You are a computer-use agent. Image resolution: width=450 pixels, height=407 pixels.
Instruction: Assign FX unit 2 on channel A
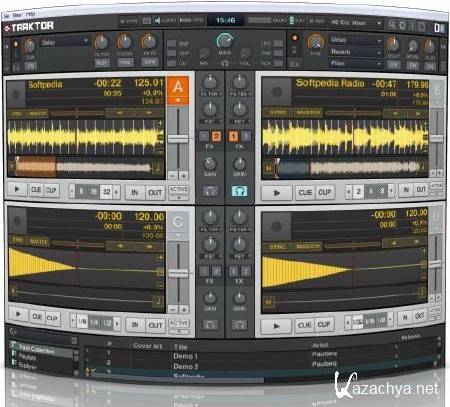pyautogui.click(x=216, y=136)
